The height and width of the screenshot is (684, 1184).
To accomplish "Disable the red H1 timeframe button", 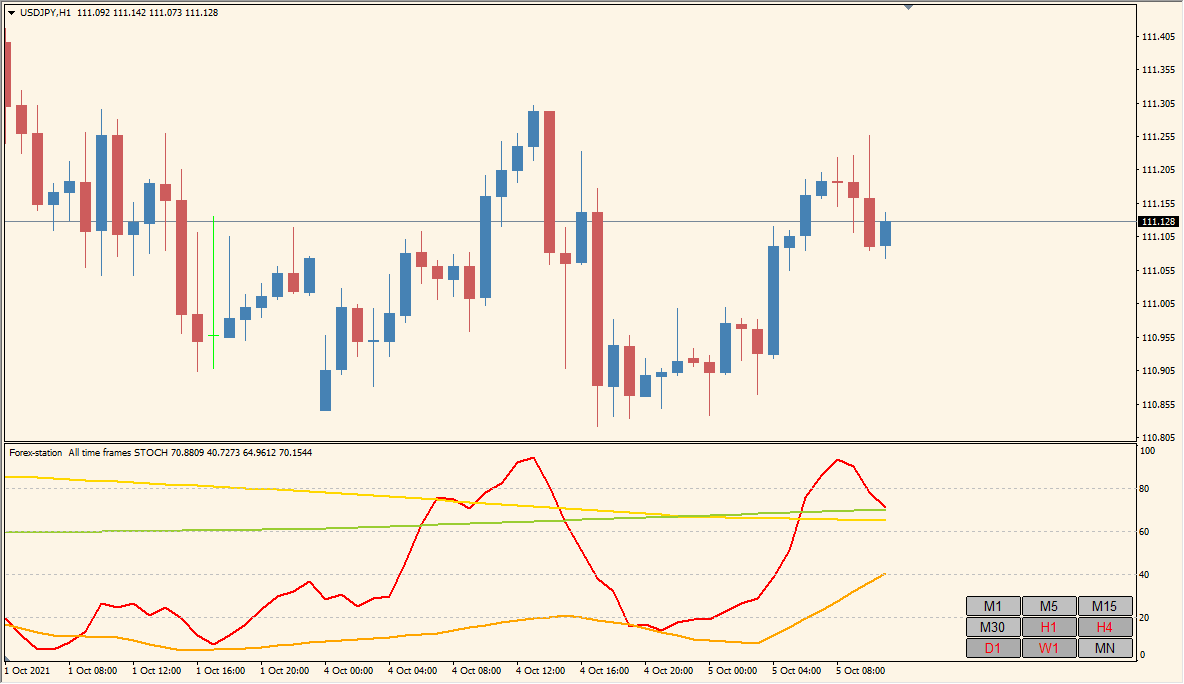I will [1049, 627].
